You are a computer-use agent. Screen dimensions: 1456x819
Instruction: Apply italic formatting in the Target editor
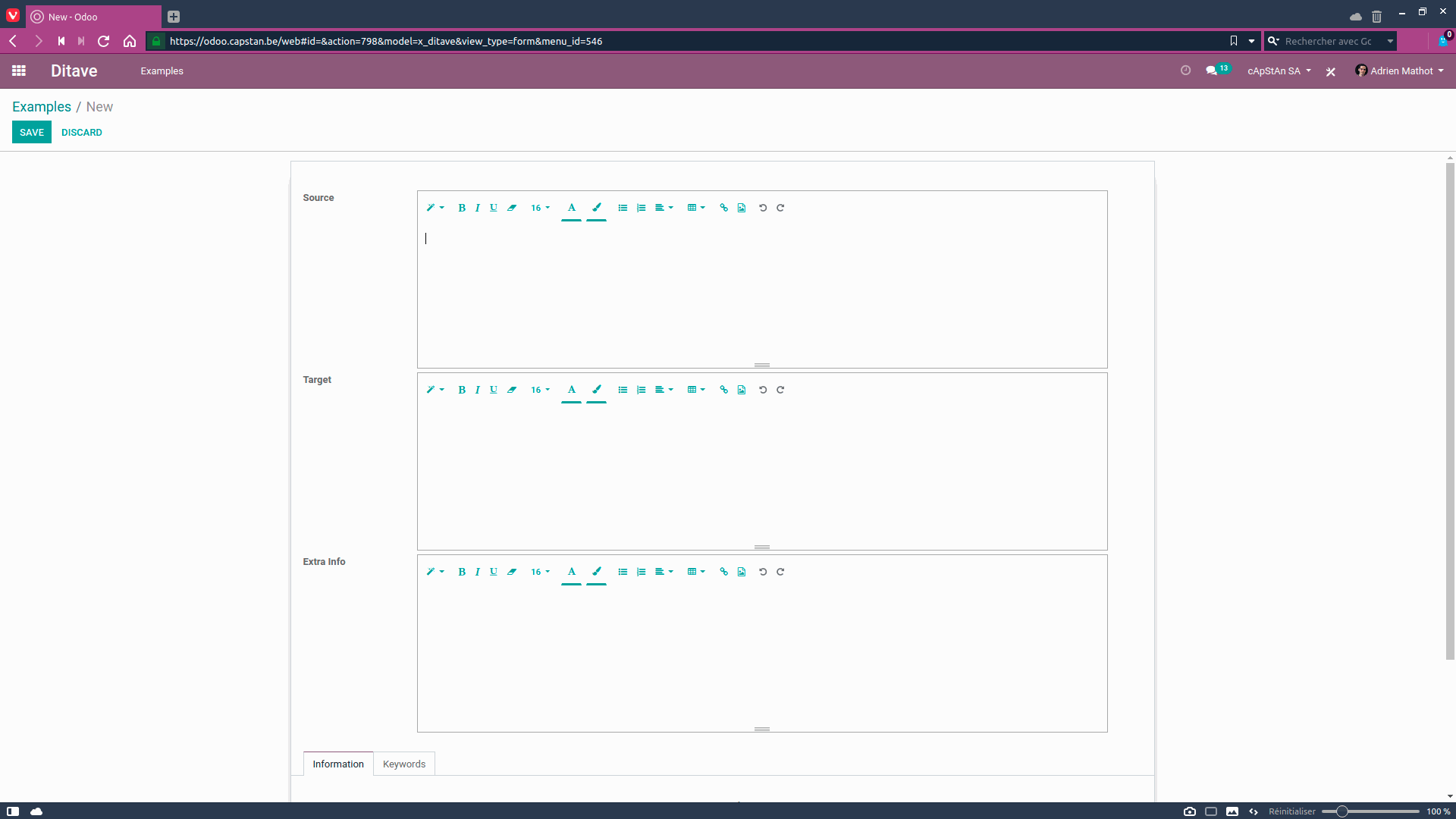[477, 390]
